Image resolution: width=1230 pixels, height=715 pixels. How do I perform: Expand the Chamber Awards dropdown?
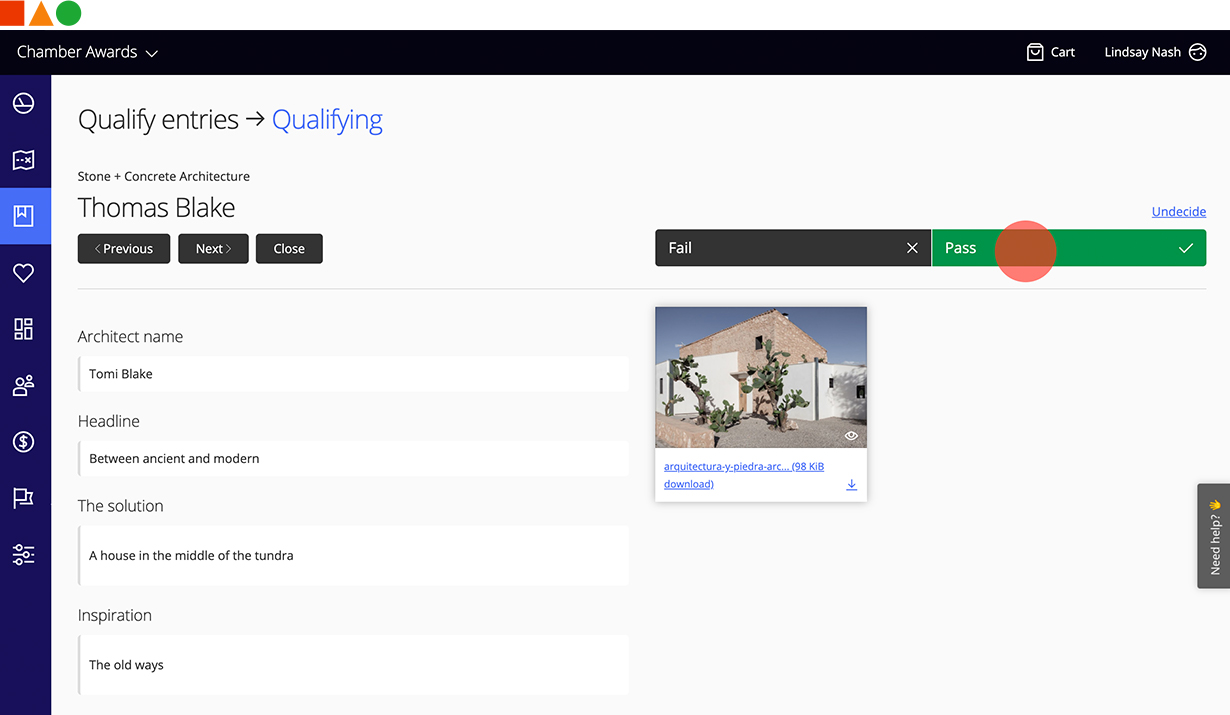coord(87,52)
